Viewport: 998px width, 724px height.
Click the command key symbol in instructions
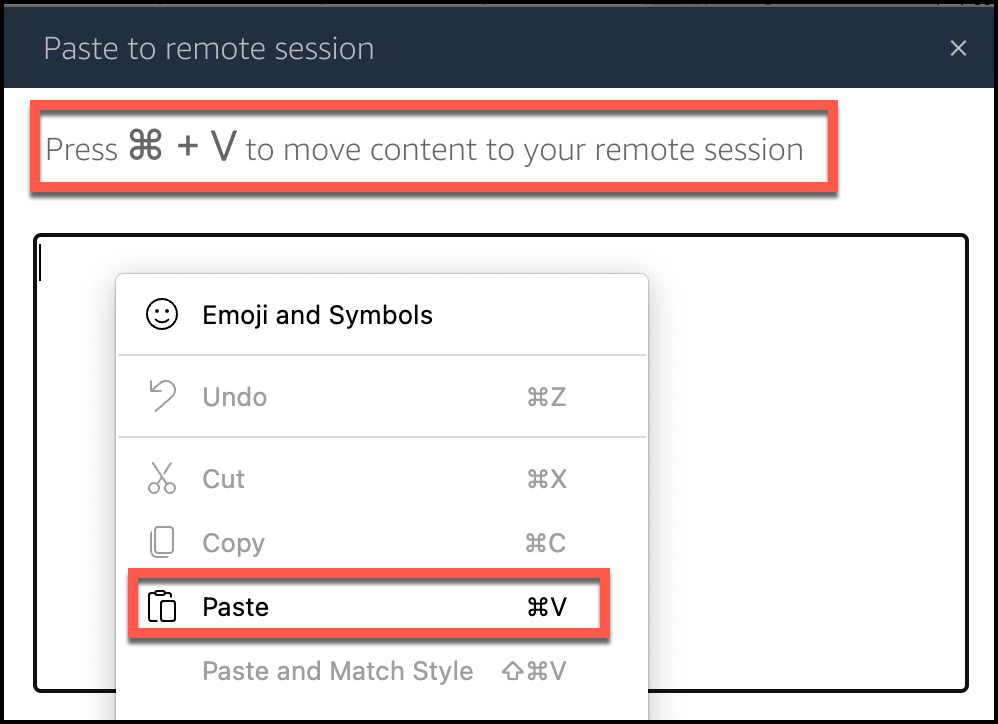tap(146, 145)
